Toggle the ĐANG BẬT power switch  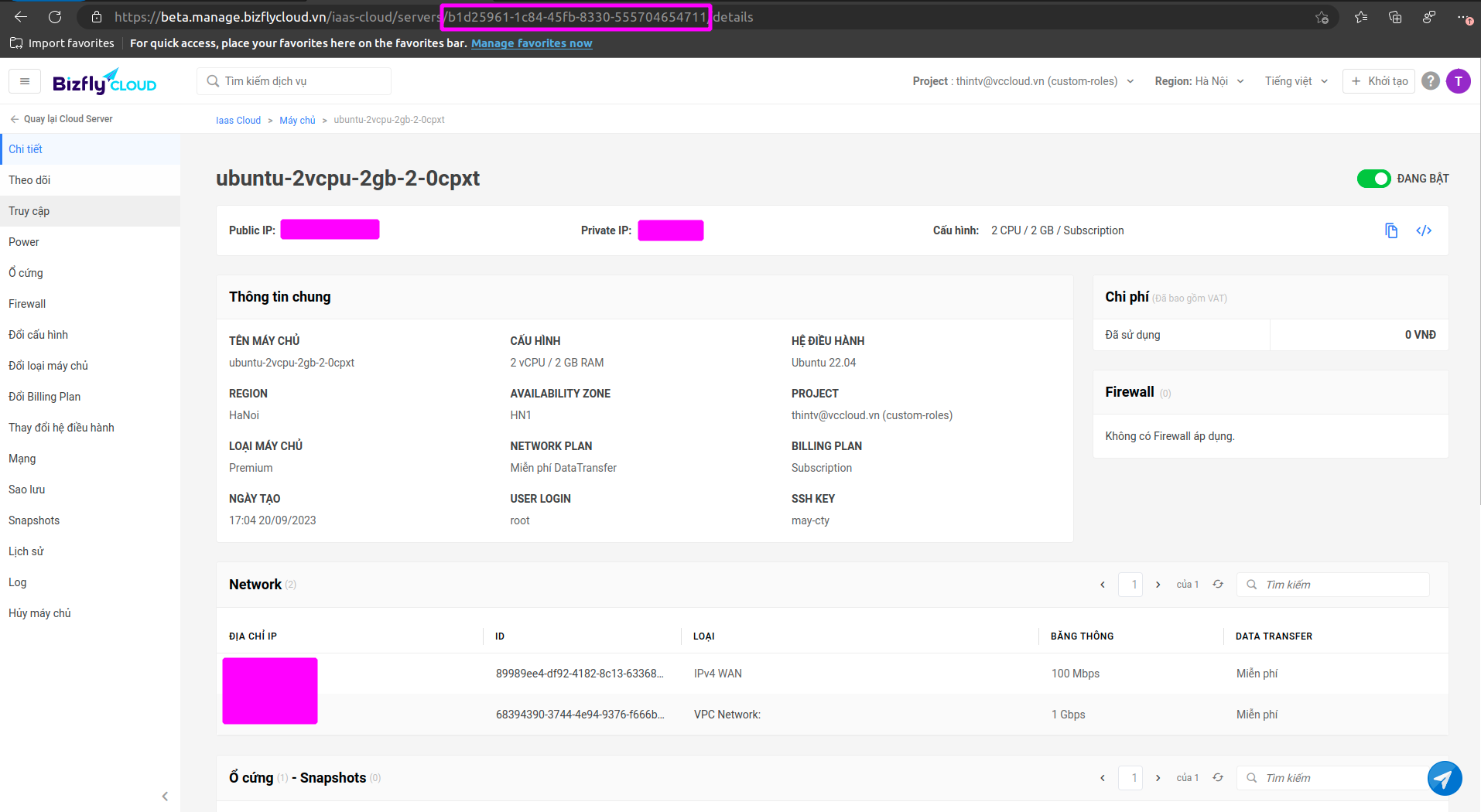(1373, 179)
